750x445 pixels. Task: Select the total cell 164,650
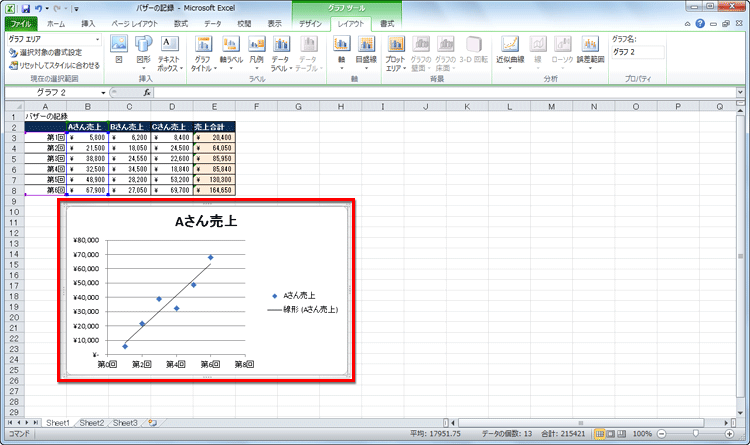pyautogui.click(x=214, y=190)
